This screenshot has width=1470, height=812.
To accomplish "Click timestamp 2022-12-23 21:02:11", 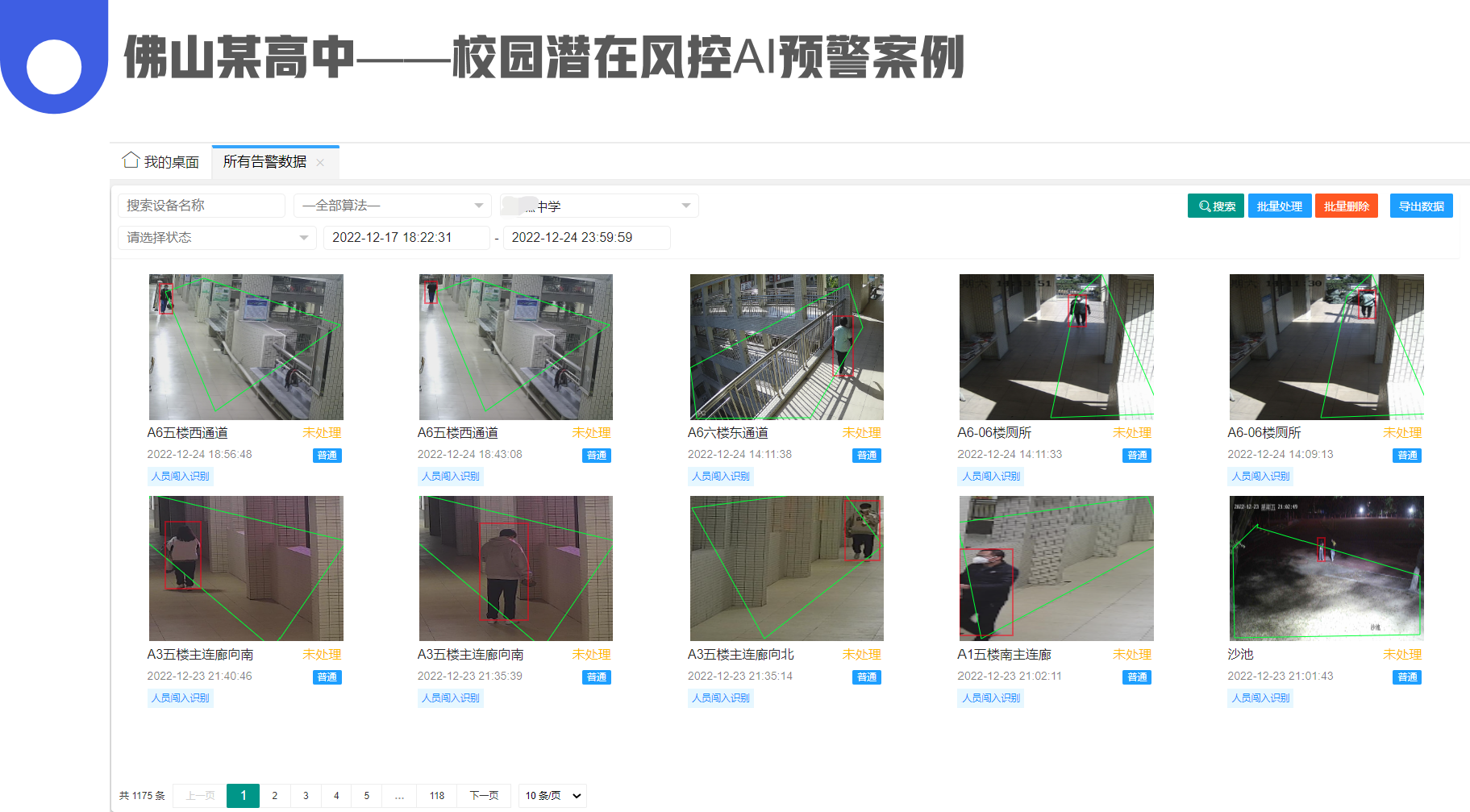I will tap(1010, 677).
